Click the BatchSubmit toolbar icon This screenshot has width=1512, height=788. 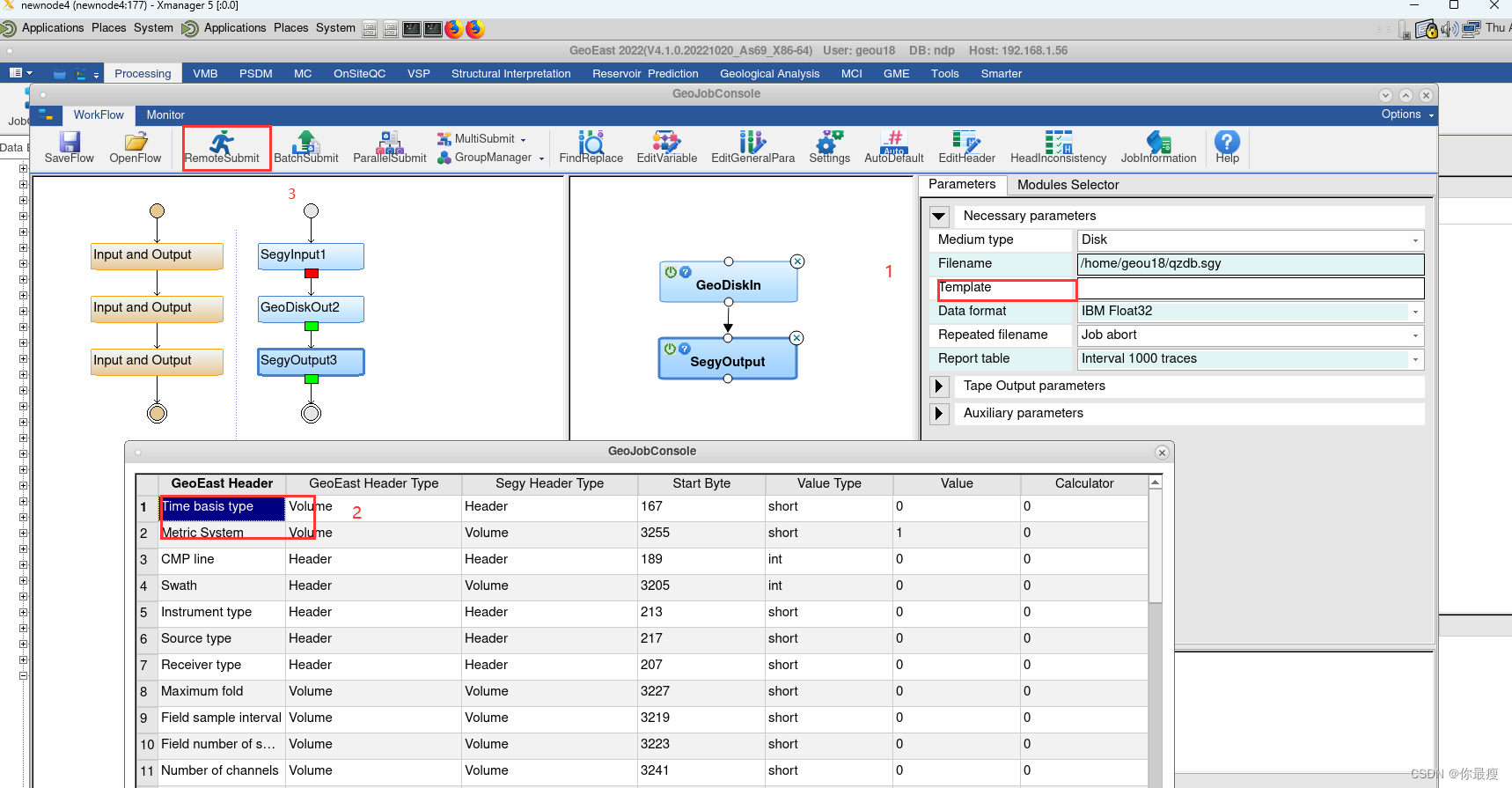305,141
